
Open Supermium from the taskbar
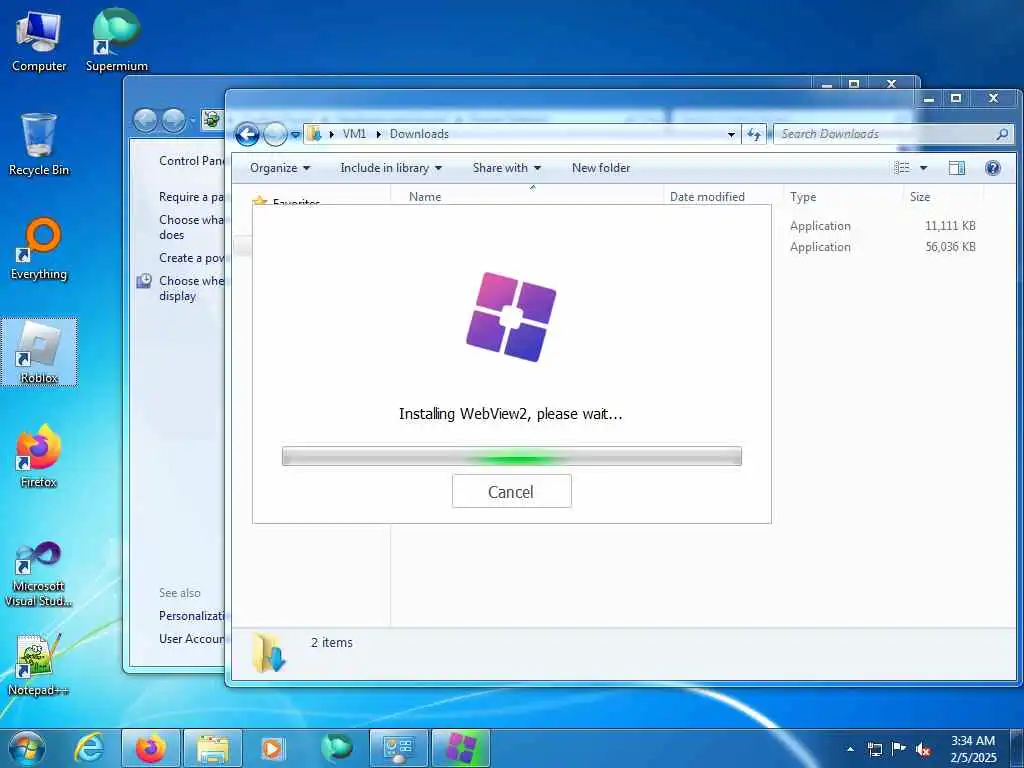pos(336,748)
